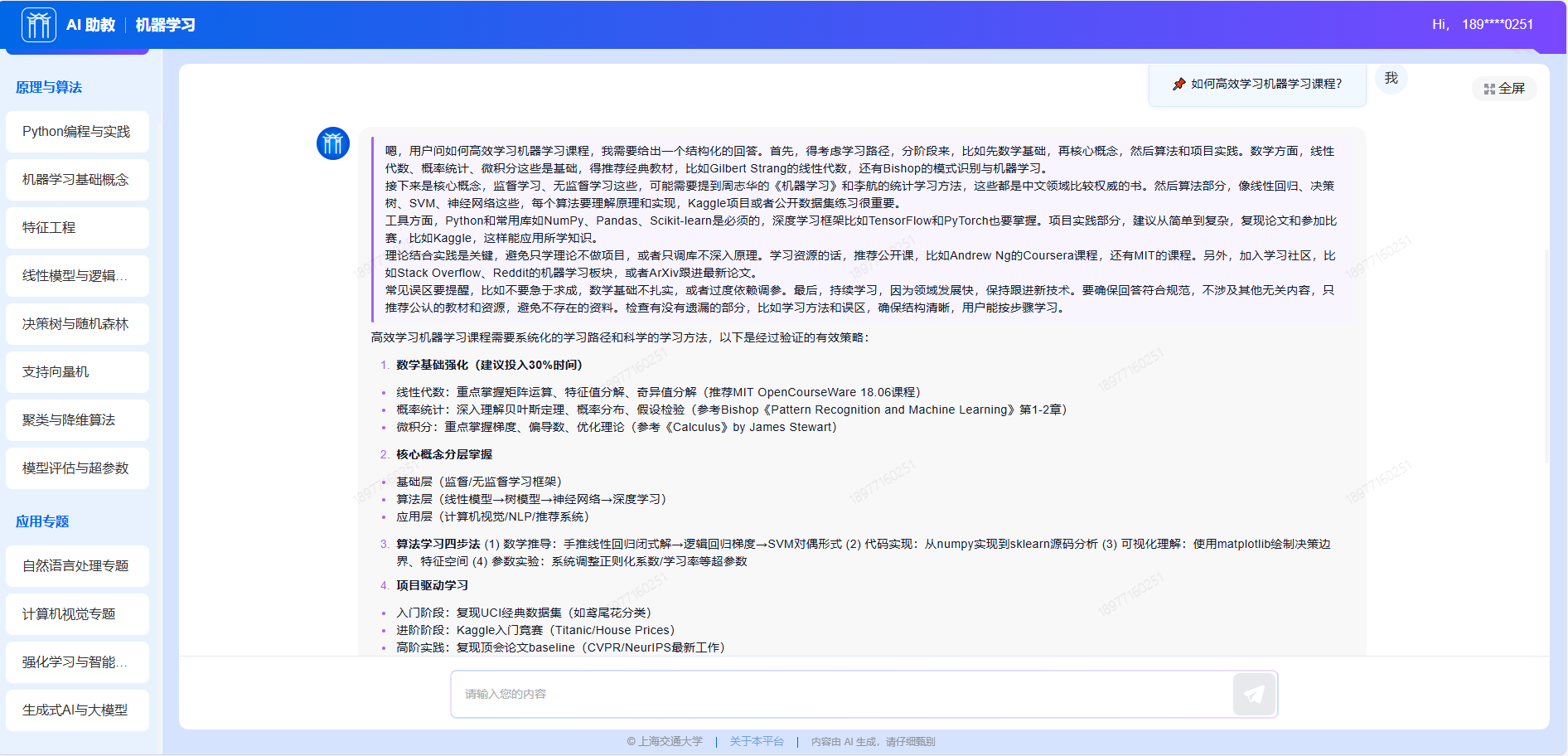Click the paper-plane send icon
The width and height of the screenshot is (1568, 756).
point(1254,694)
